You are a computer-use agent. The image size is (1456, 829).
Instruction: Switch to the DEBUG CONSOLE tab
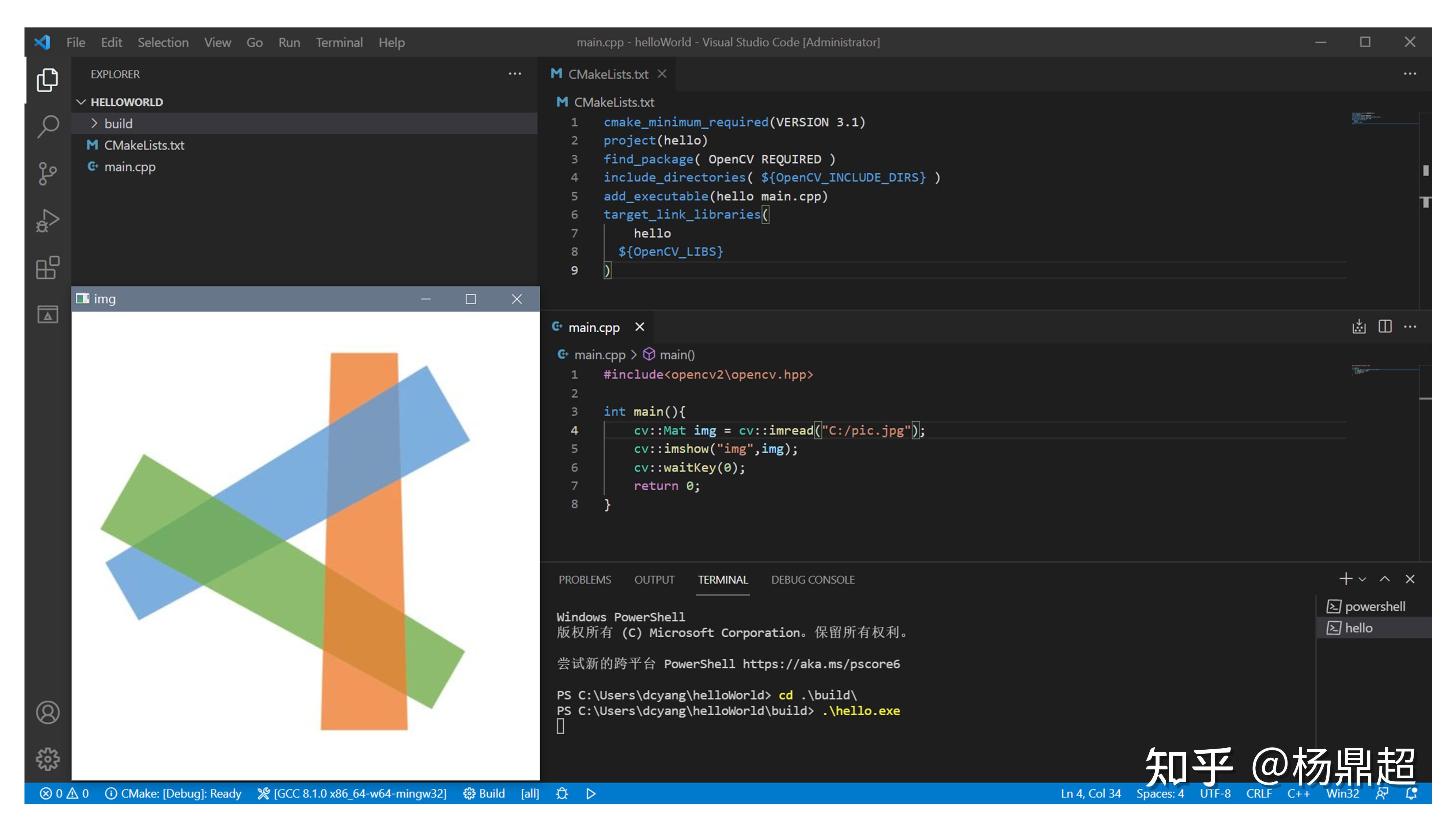click(812, 580)
